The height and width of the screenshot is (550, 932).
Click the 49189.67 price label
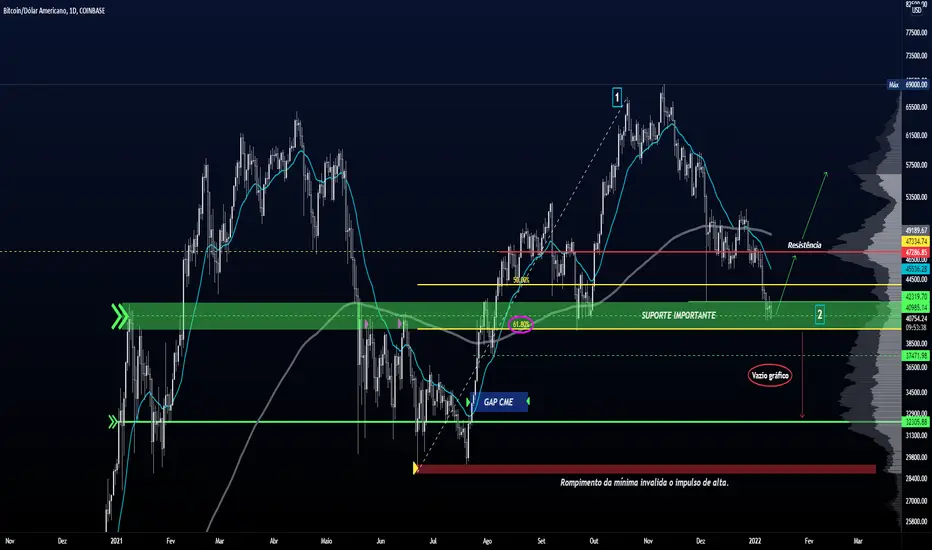[916, 230]
